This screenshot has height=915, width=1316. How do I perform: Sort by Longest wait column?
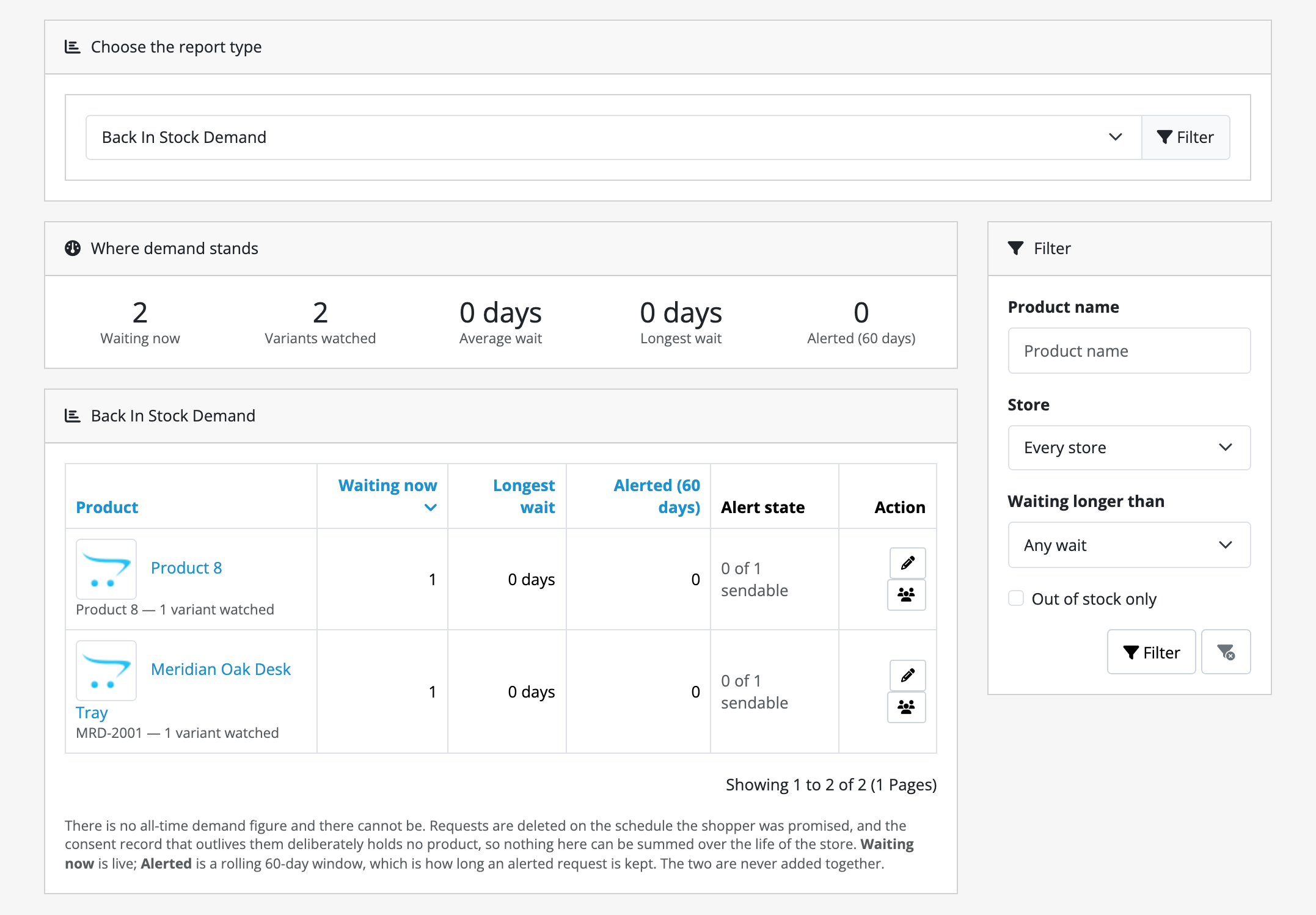pos(524,496)
